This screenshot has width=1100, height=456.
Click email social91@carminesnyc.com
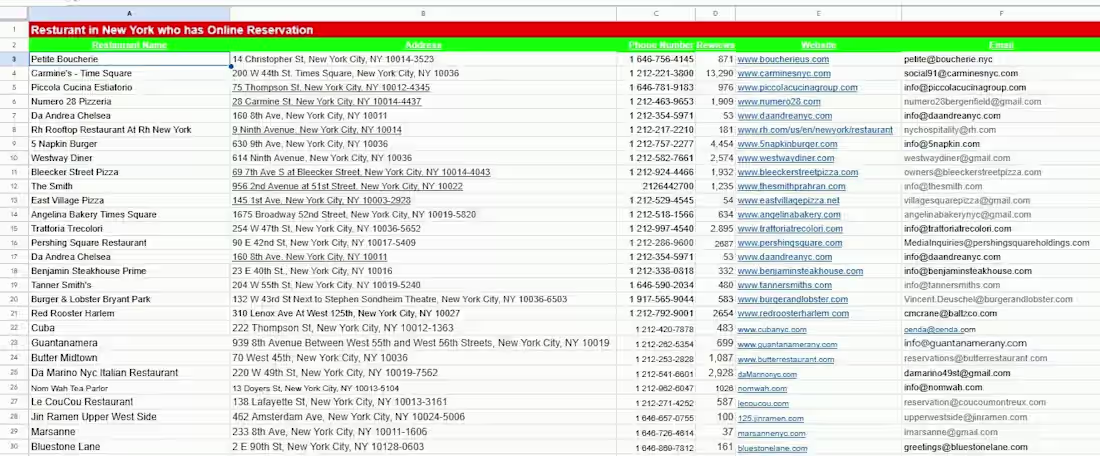(961, 74)
